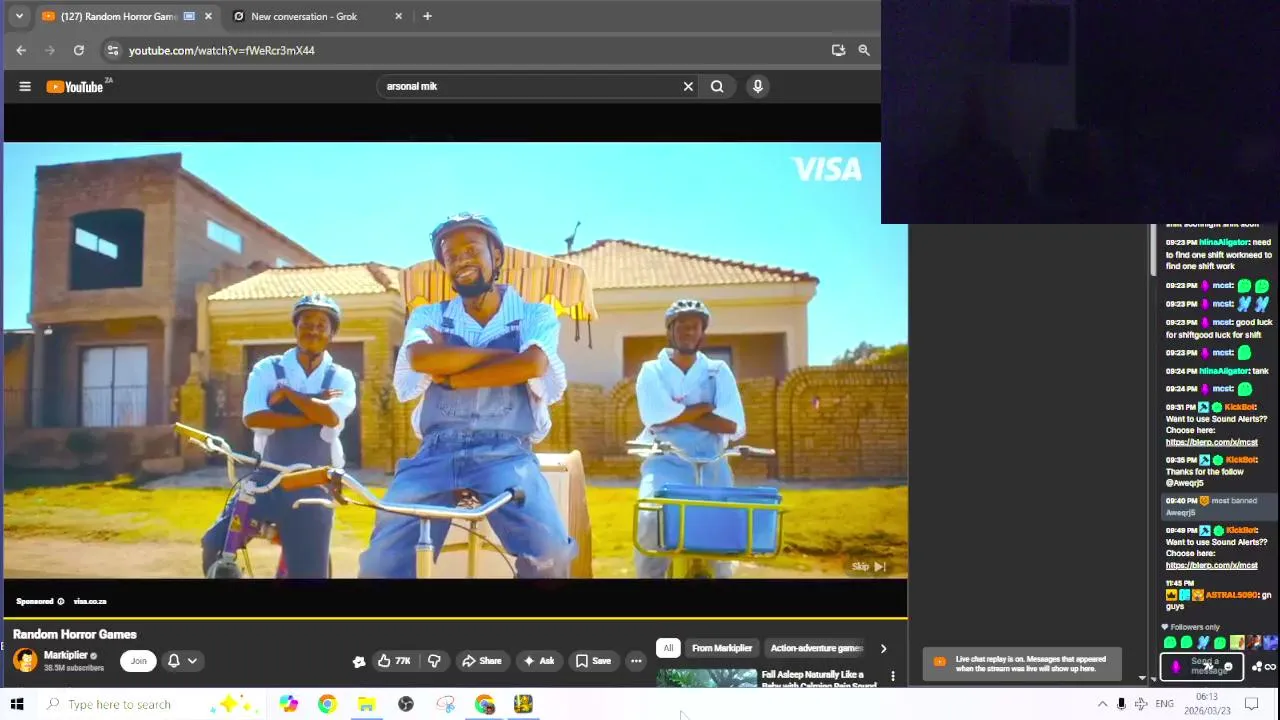Click the ENG language indicator
Screen dimensions: 1280x720
pos(1164,704)
